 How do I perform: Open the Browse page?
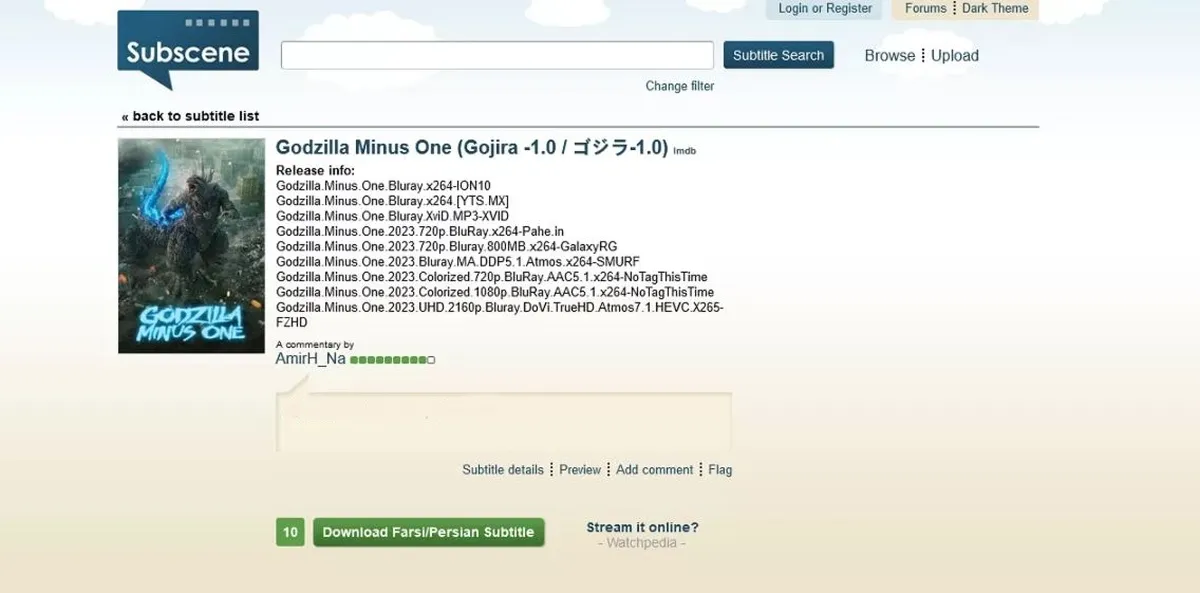coord(889,56)
